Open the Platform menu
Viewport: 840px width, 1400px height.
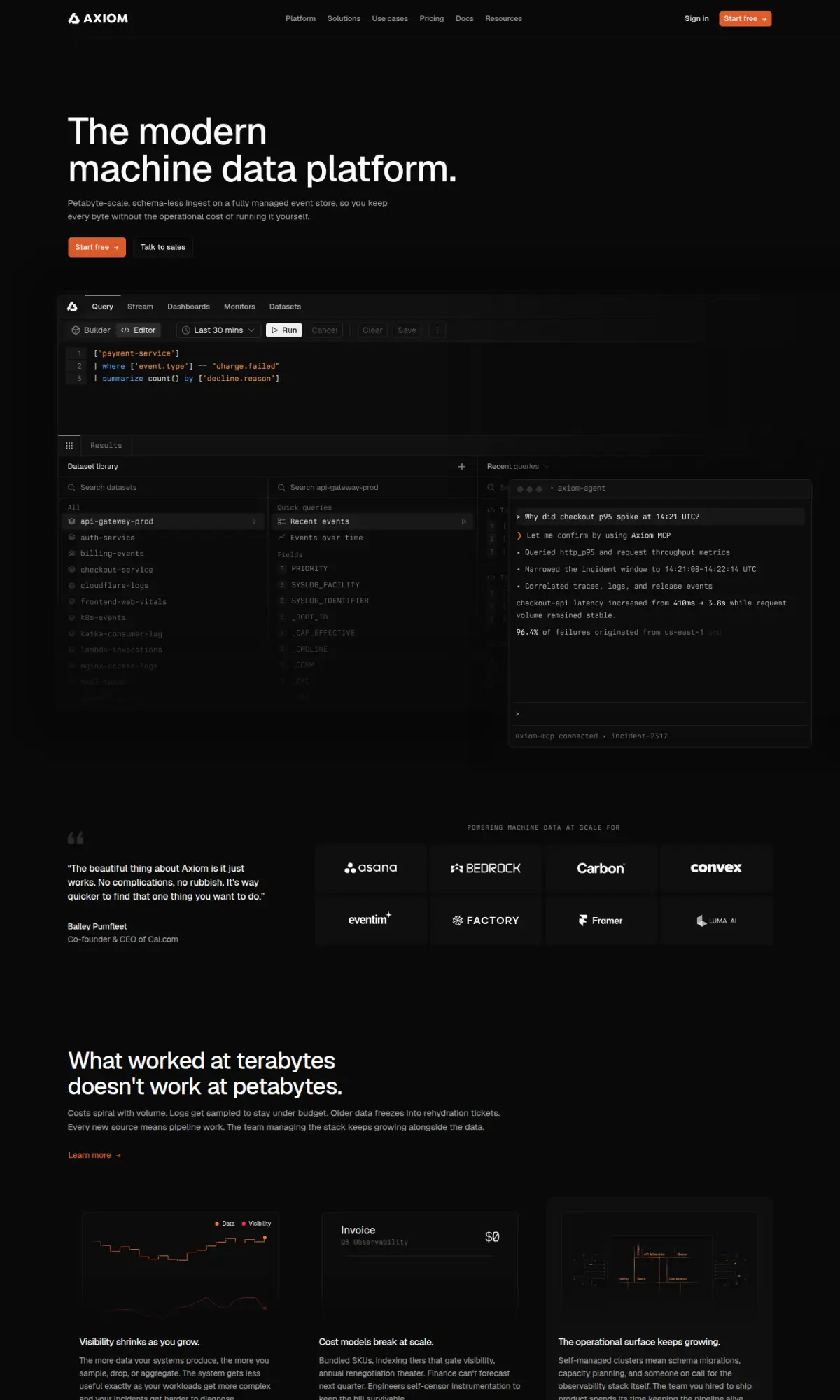click(300, 18)
